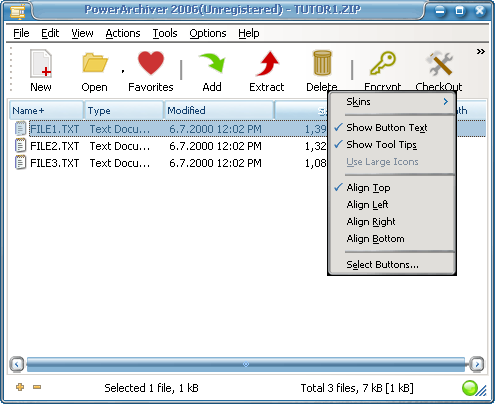495x404 pixels.
Task: Click the CheckOut tools icon
Action: click(x=439, y=63)
